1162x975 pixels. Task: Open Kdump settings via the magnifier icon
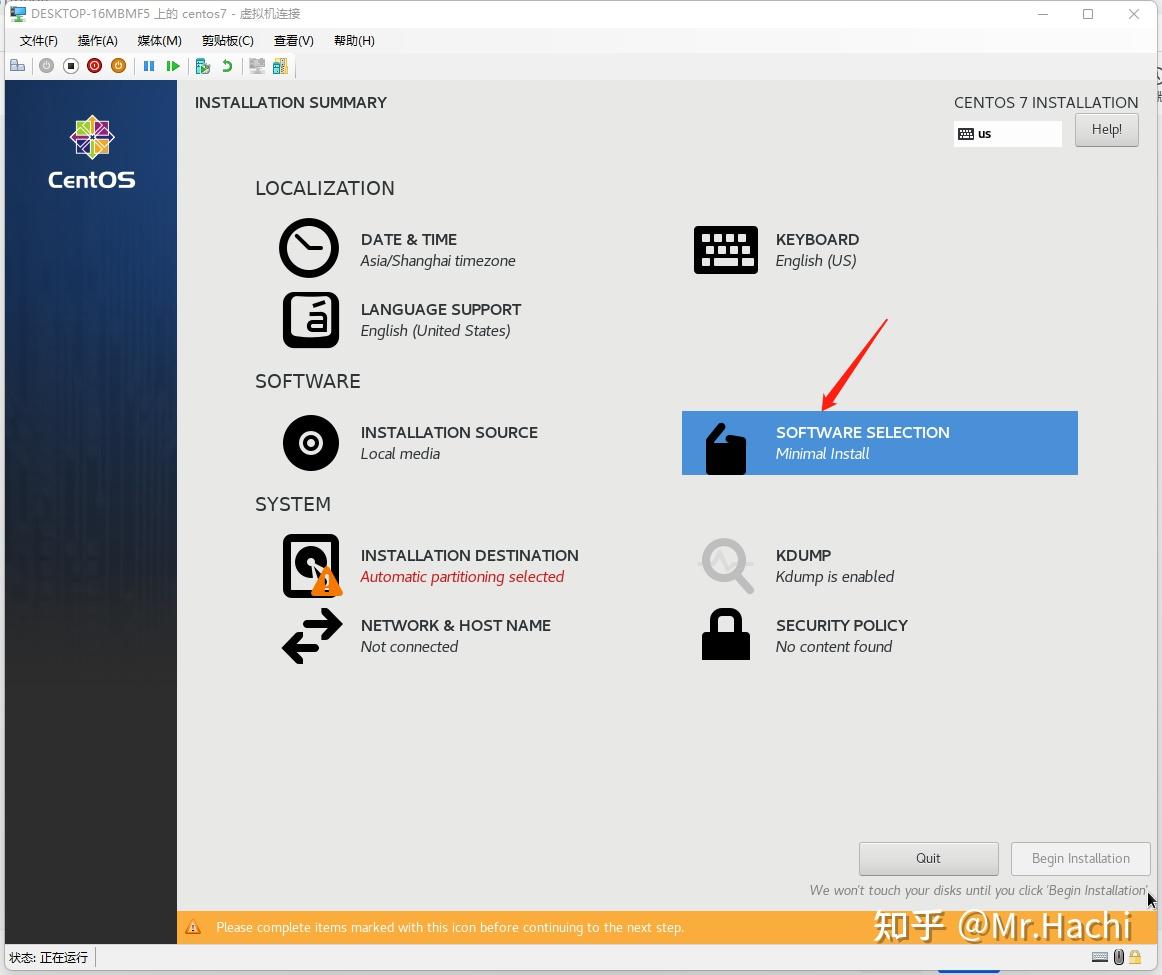point(727,565)
